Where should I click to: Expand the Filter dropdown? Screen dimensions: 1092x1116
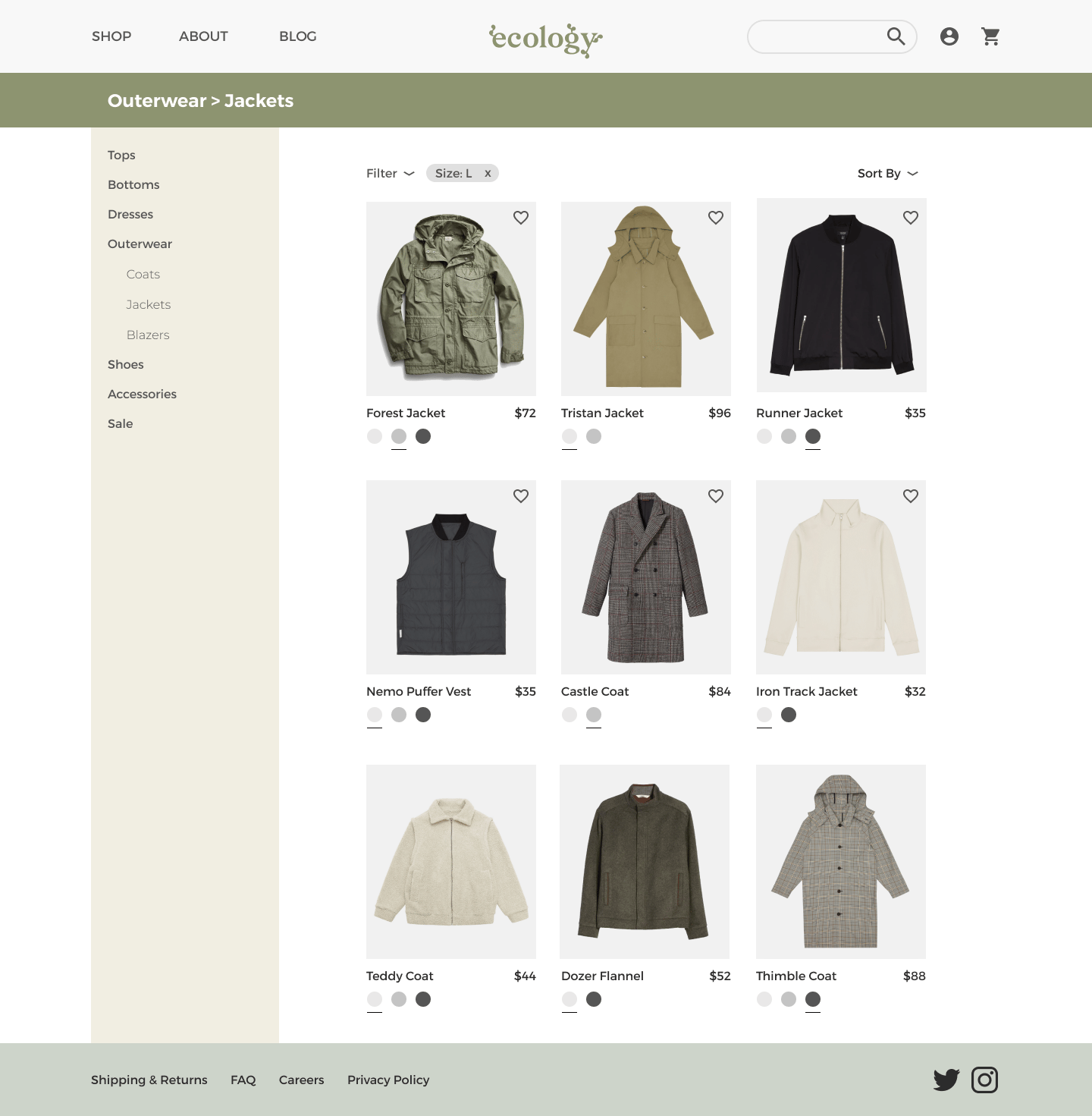(x=391, y=174)
